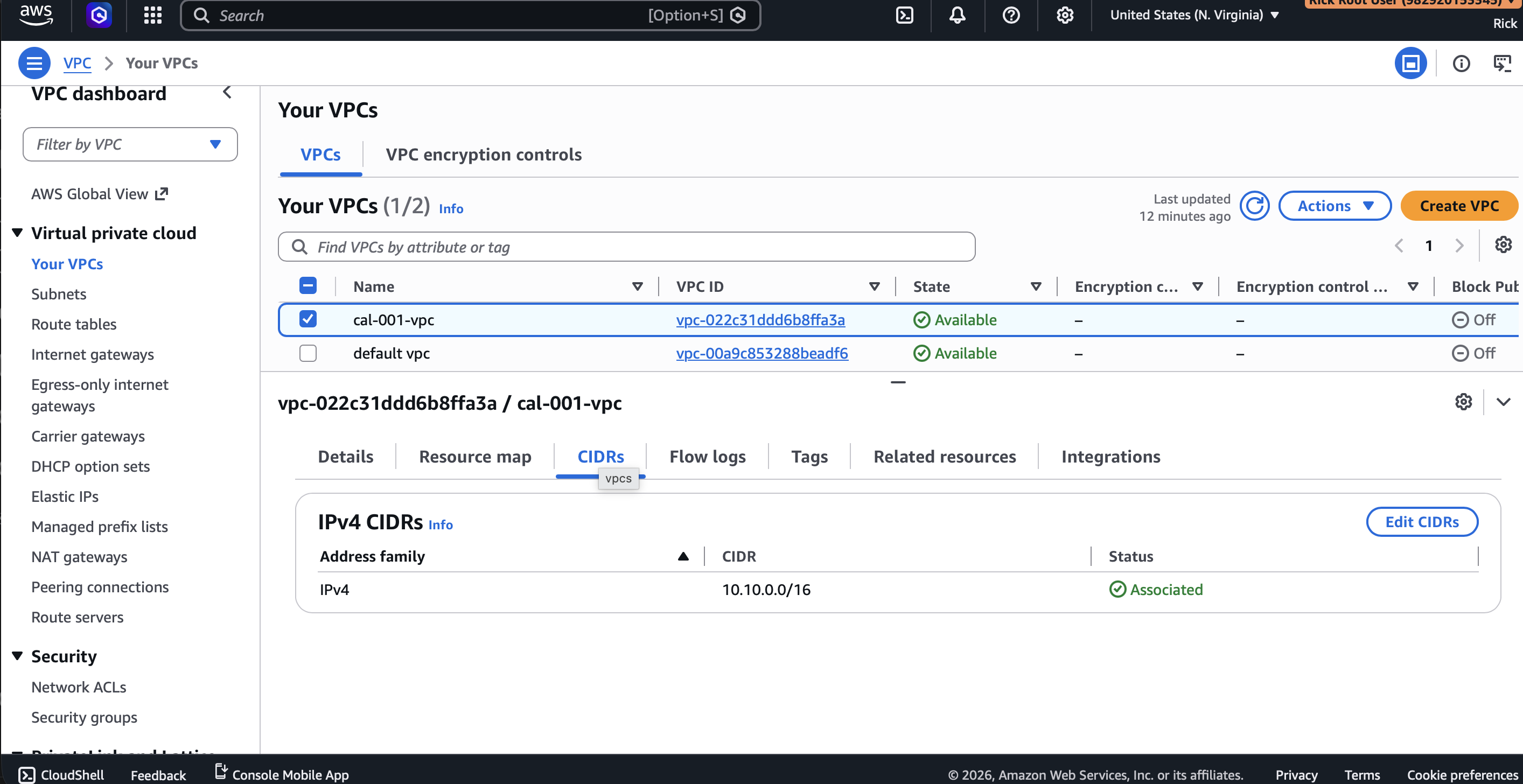
Task: Click the CloudShell terminal icon in top bar
Action: click(905, 16)
